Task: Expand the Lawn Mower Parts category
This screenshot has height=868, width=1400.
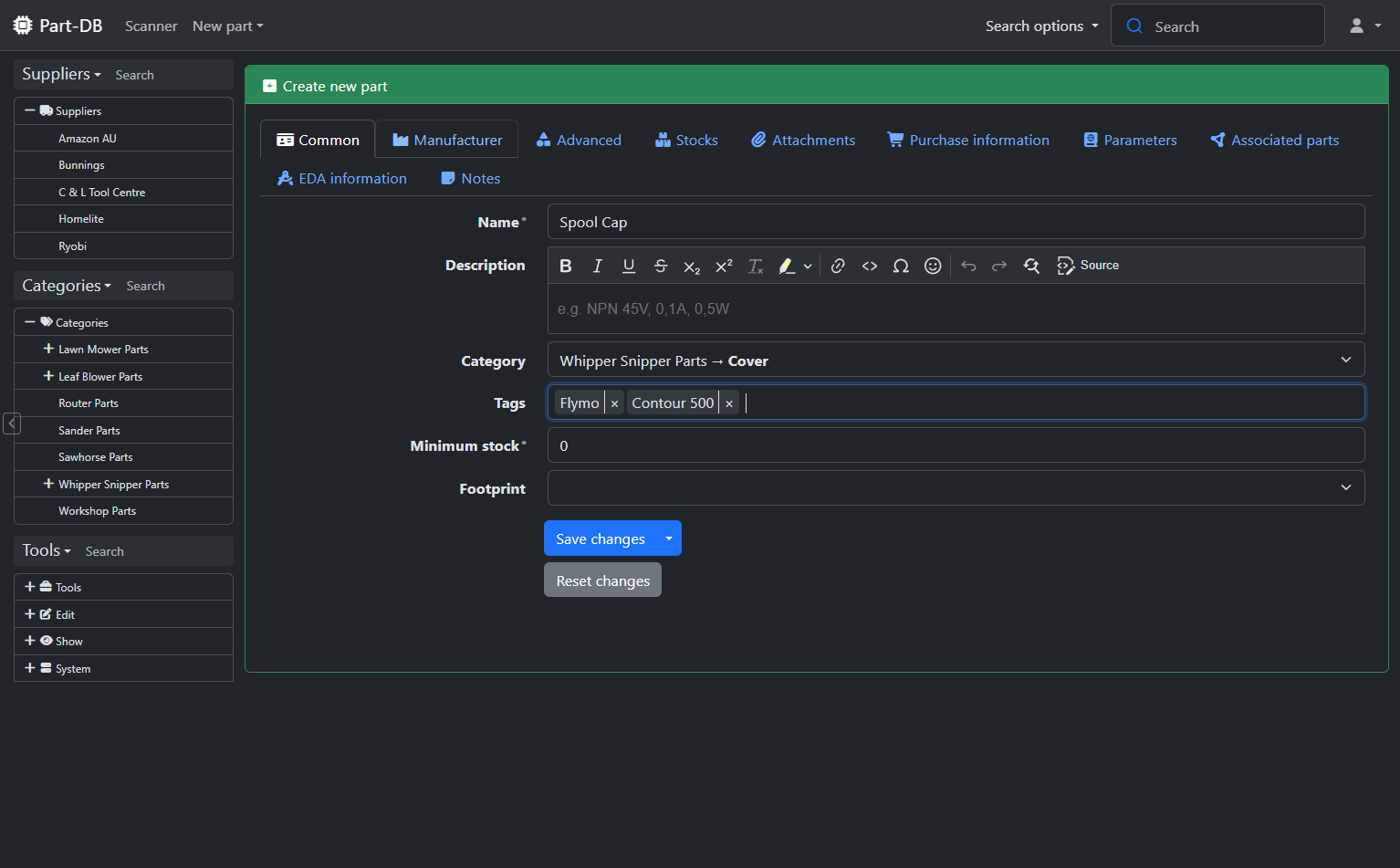Action: point(48,349)
